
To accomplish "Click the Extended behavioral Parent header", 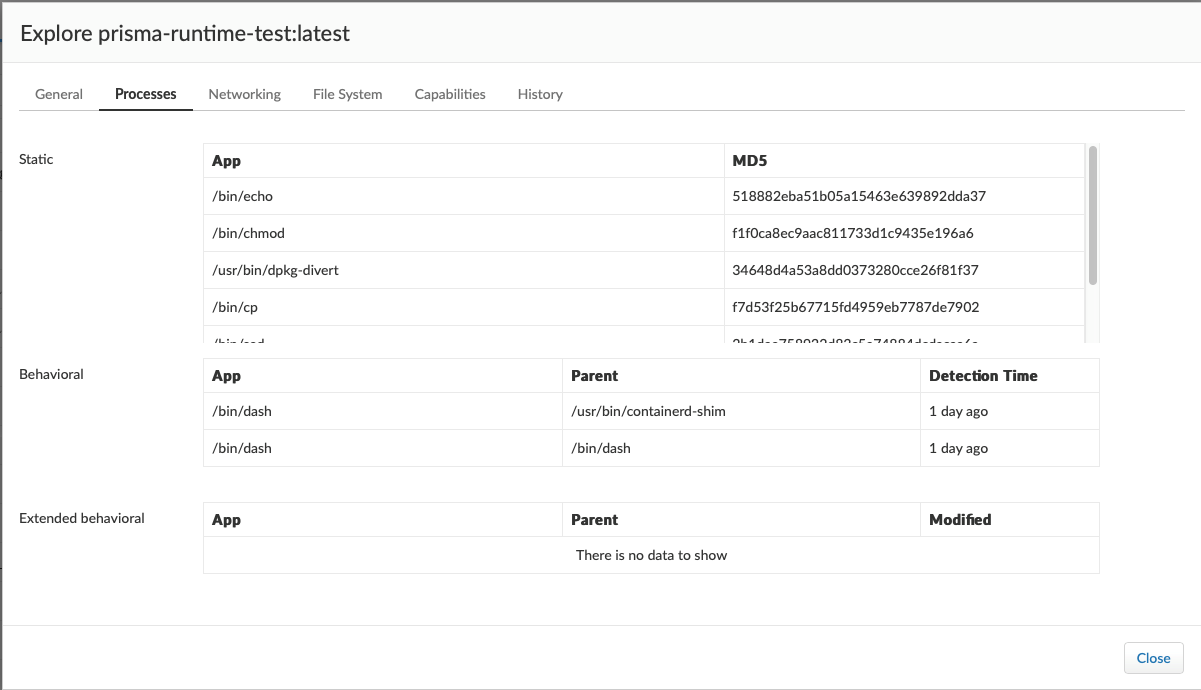I will pos(594,520).
